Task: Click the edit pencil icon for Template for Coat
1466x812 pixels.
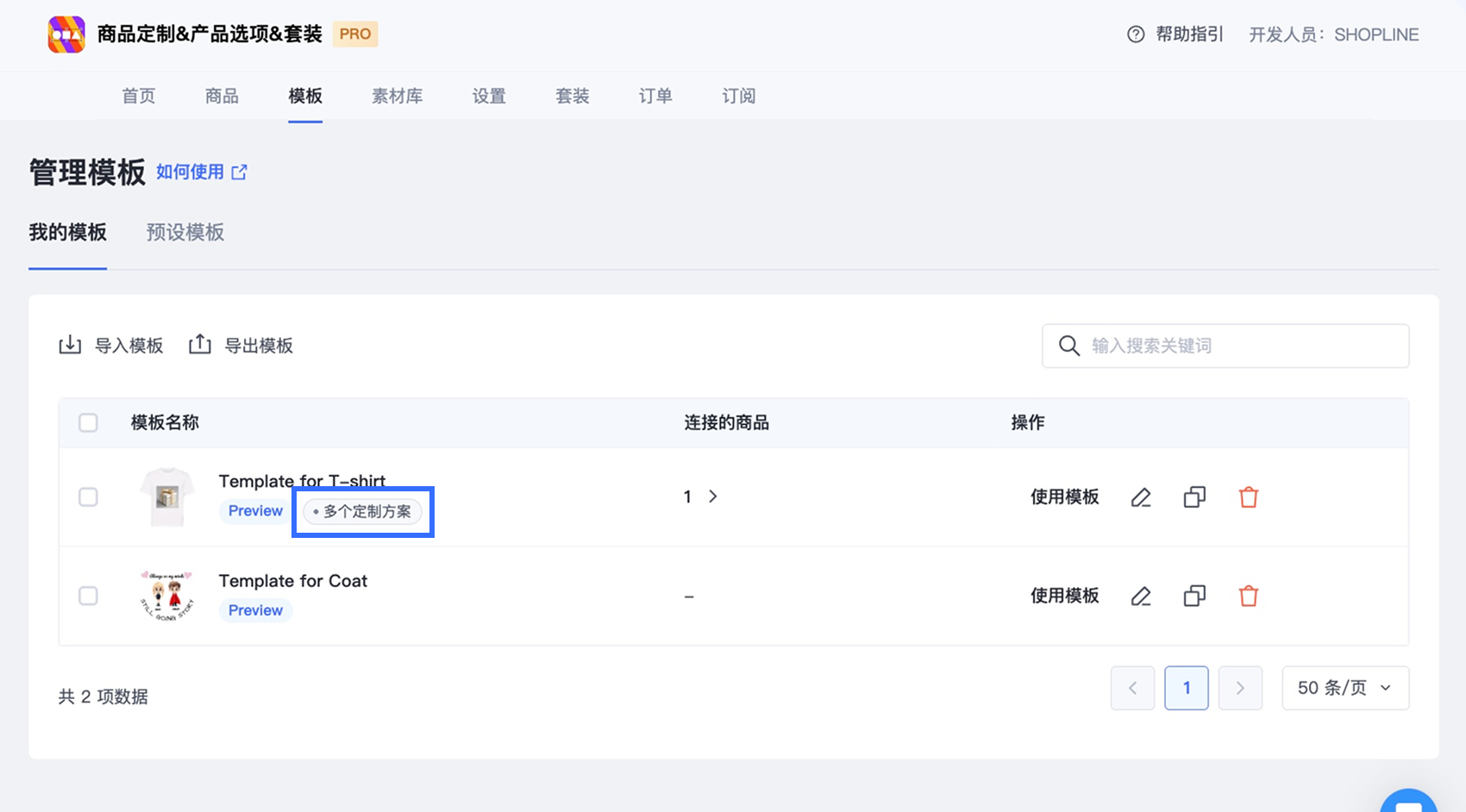Action: point(1141,596)
